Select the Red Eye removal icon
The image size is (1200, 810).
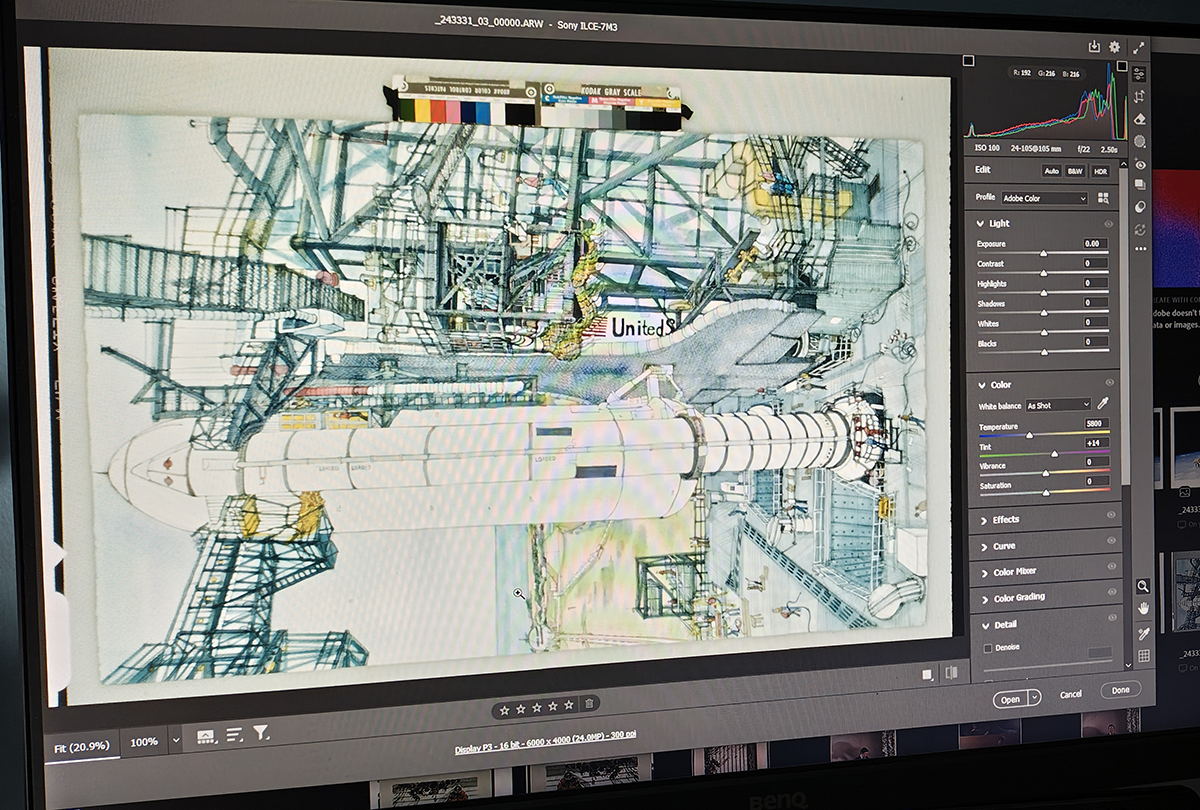(x=1140, y=164)
